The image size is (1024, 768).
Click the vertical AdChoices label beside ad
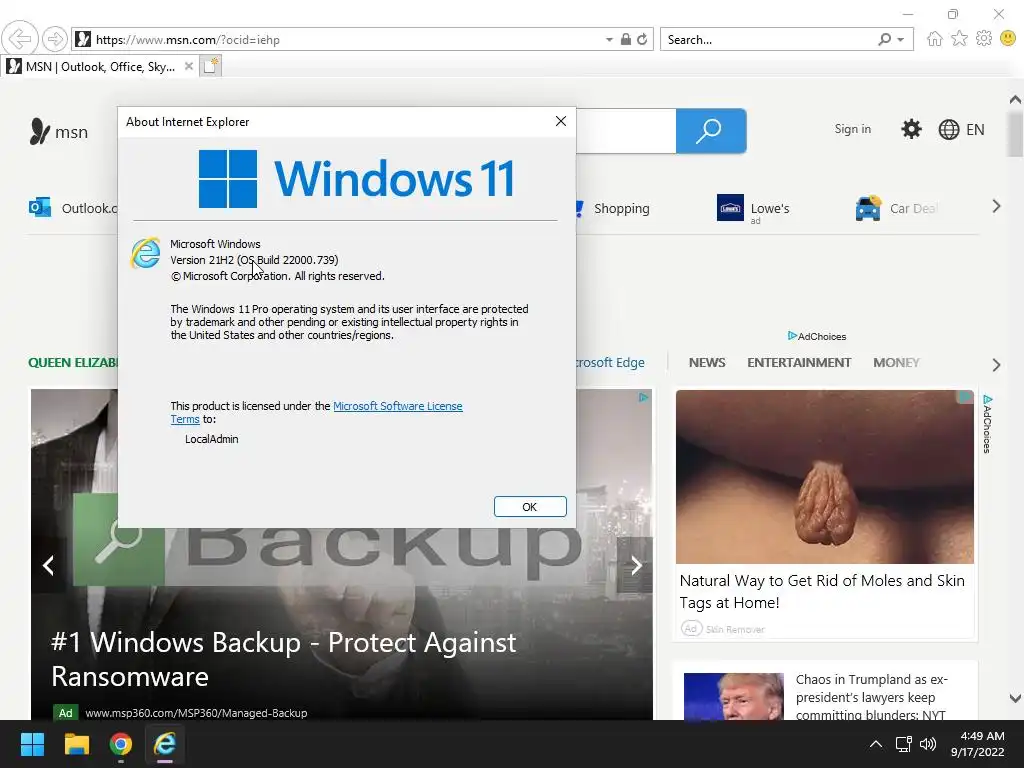click(x=987, y=424)
